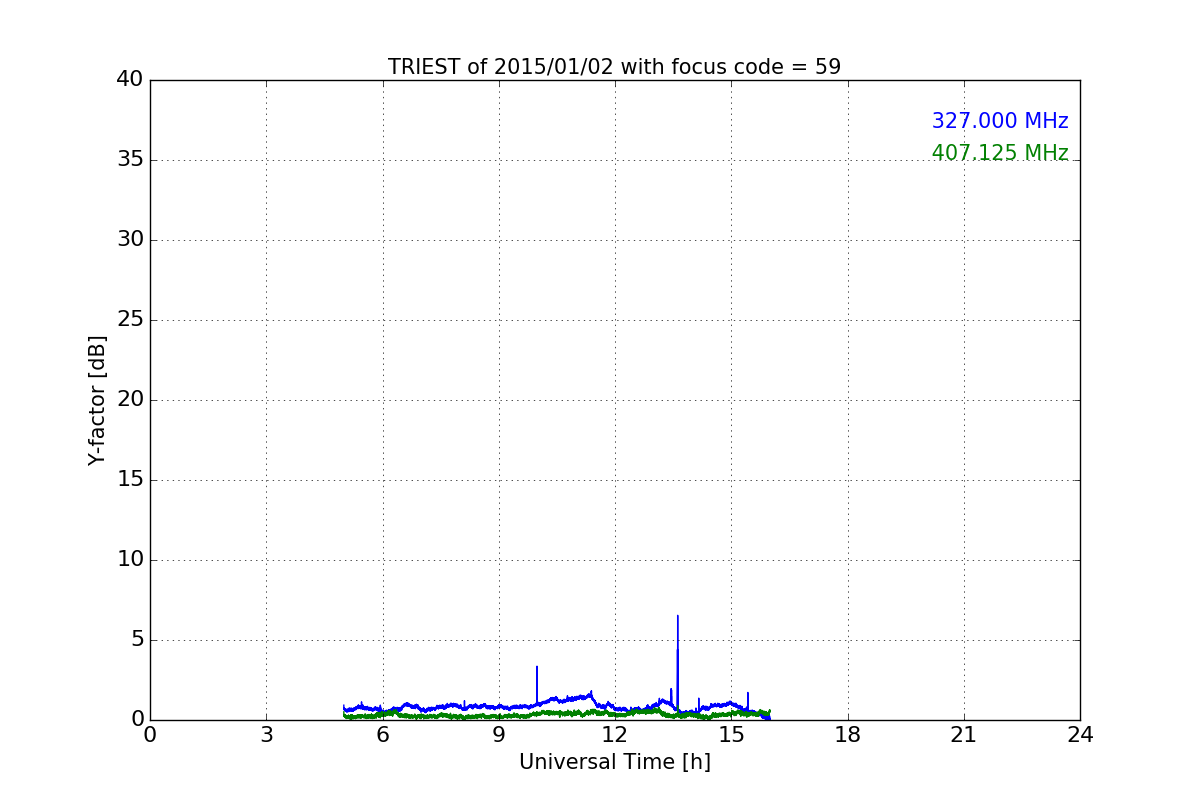Click the x-axis tick label '21'
Screen dimensions: 1200x800
(x=964, y=735)
